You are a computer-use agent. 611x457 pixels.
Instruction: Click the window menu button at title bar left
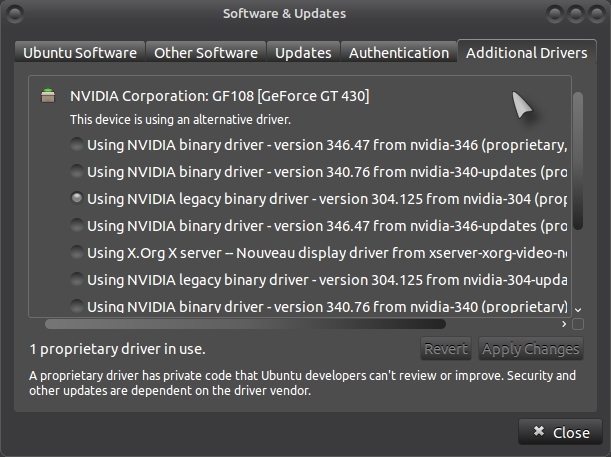pyautogui.click(x=15, y=14)
